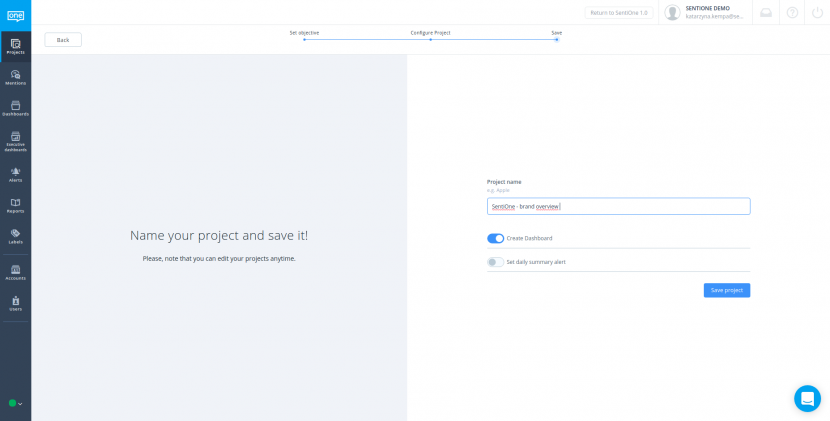Click the SentiOne logo
The height and width of the screenshot is (421, 830).
point(15,13)
